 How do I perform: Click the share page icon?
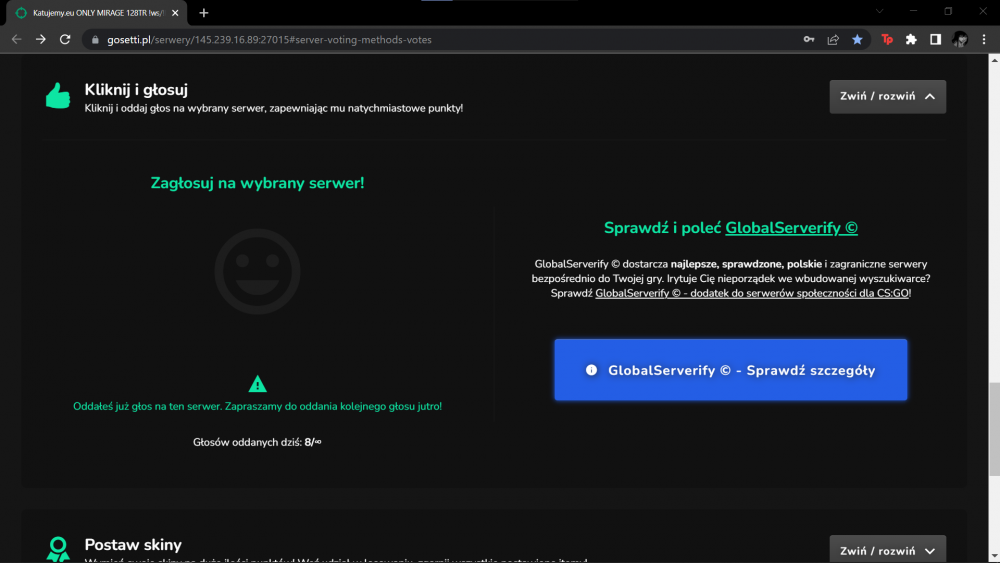click(x=833, y=40)
